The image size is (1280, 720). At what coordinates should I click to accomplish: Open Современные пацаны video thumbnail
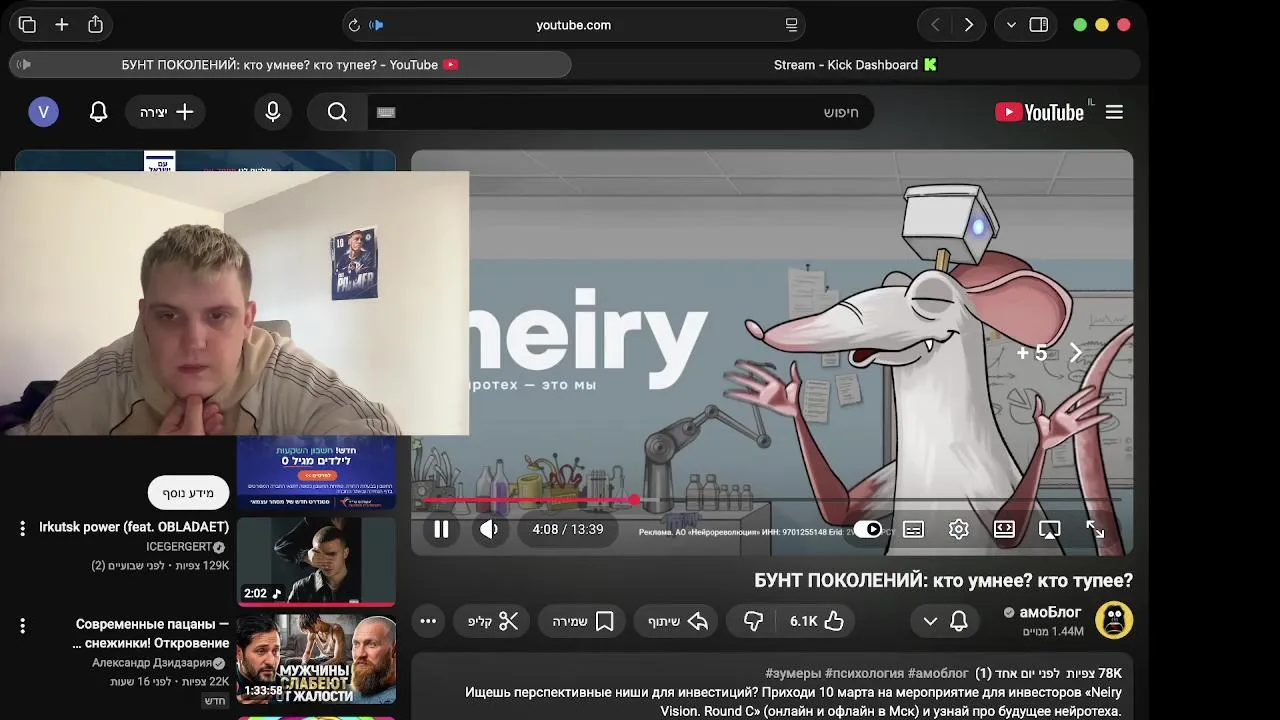click(316, 659)
